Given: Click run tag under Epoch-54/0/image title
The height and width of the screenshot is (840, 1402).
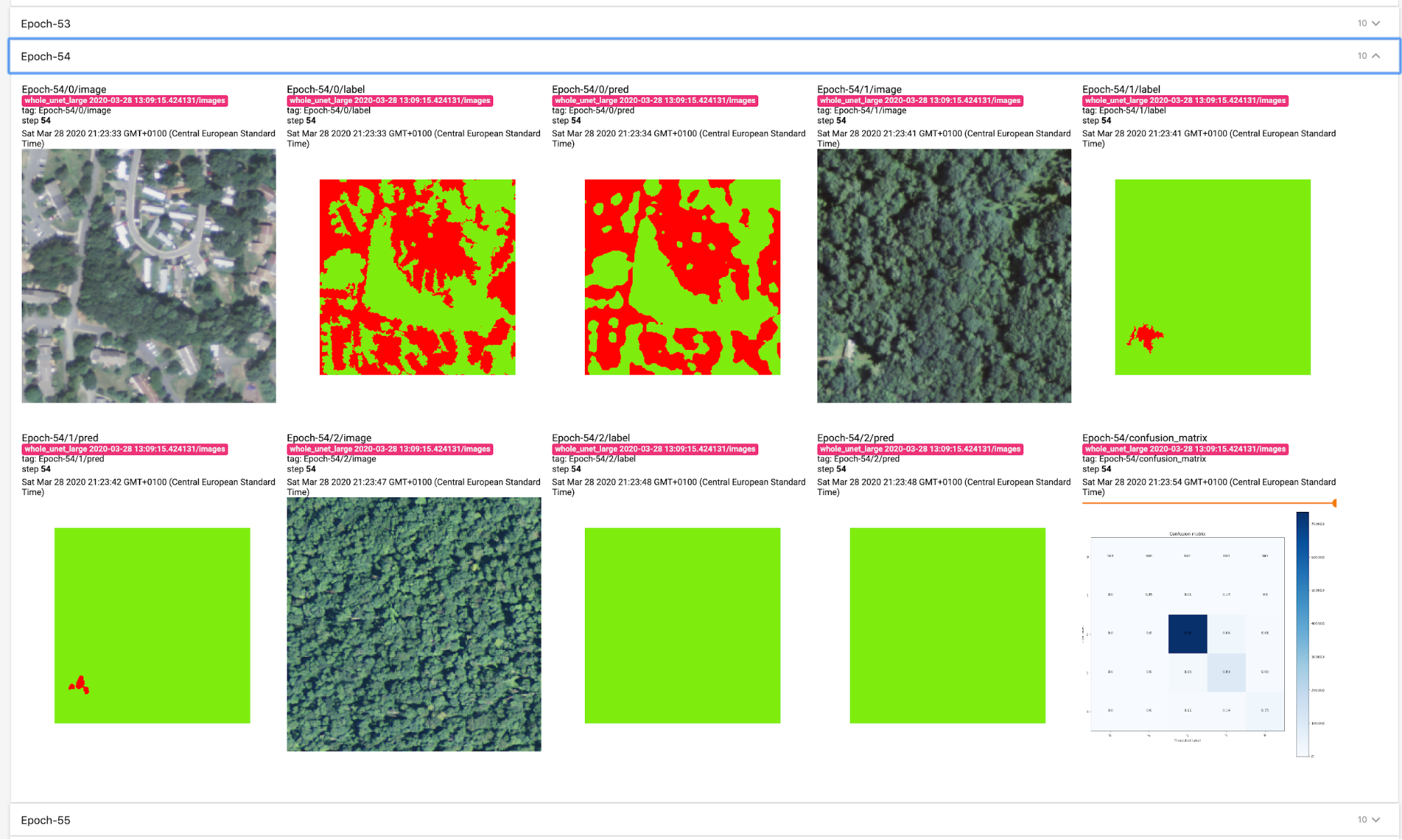Looking at the screenshot, I should (x=125, y=100).
